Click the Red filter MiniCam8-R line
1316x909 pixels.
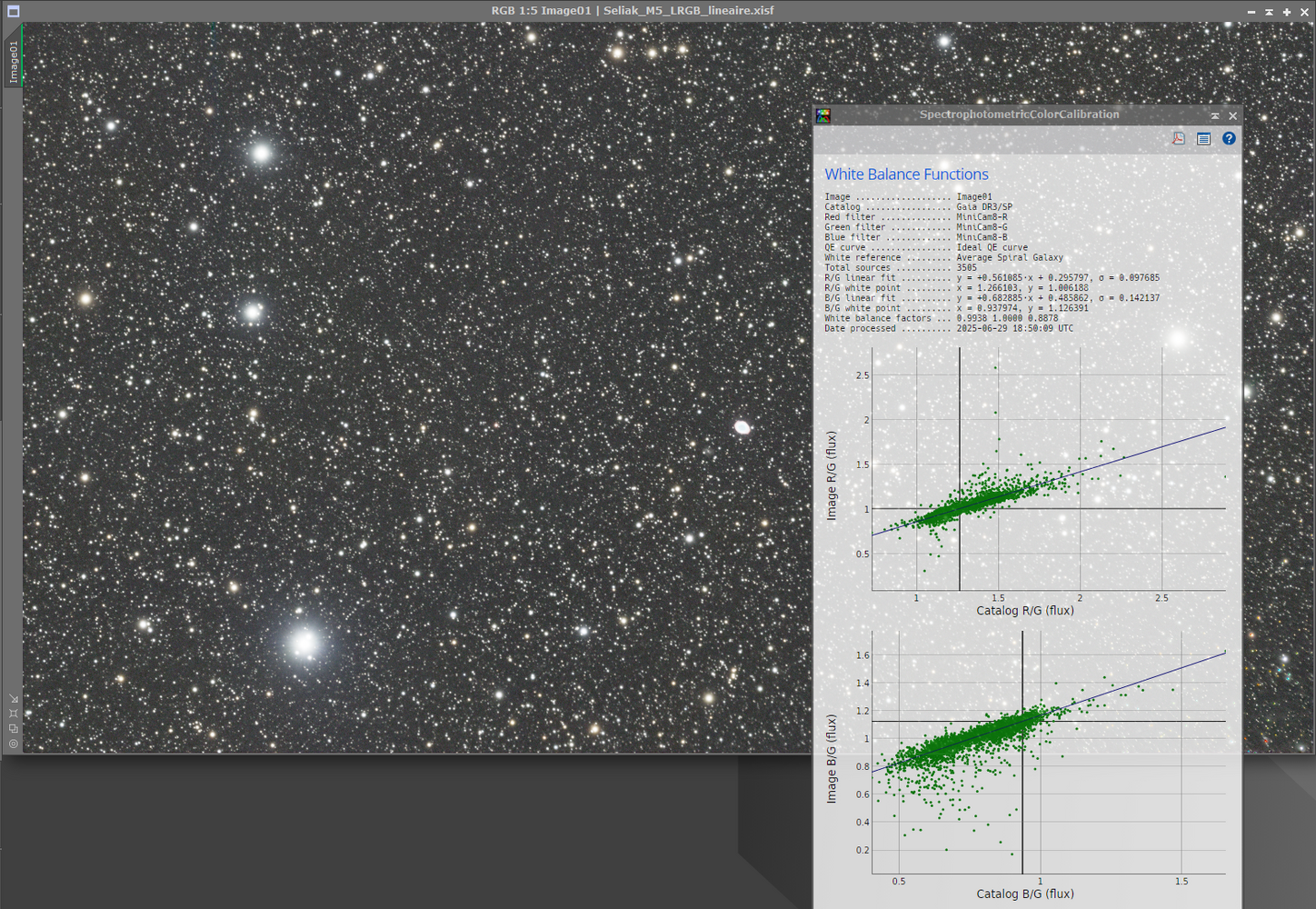click(915, 217)
